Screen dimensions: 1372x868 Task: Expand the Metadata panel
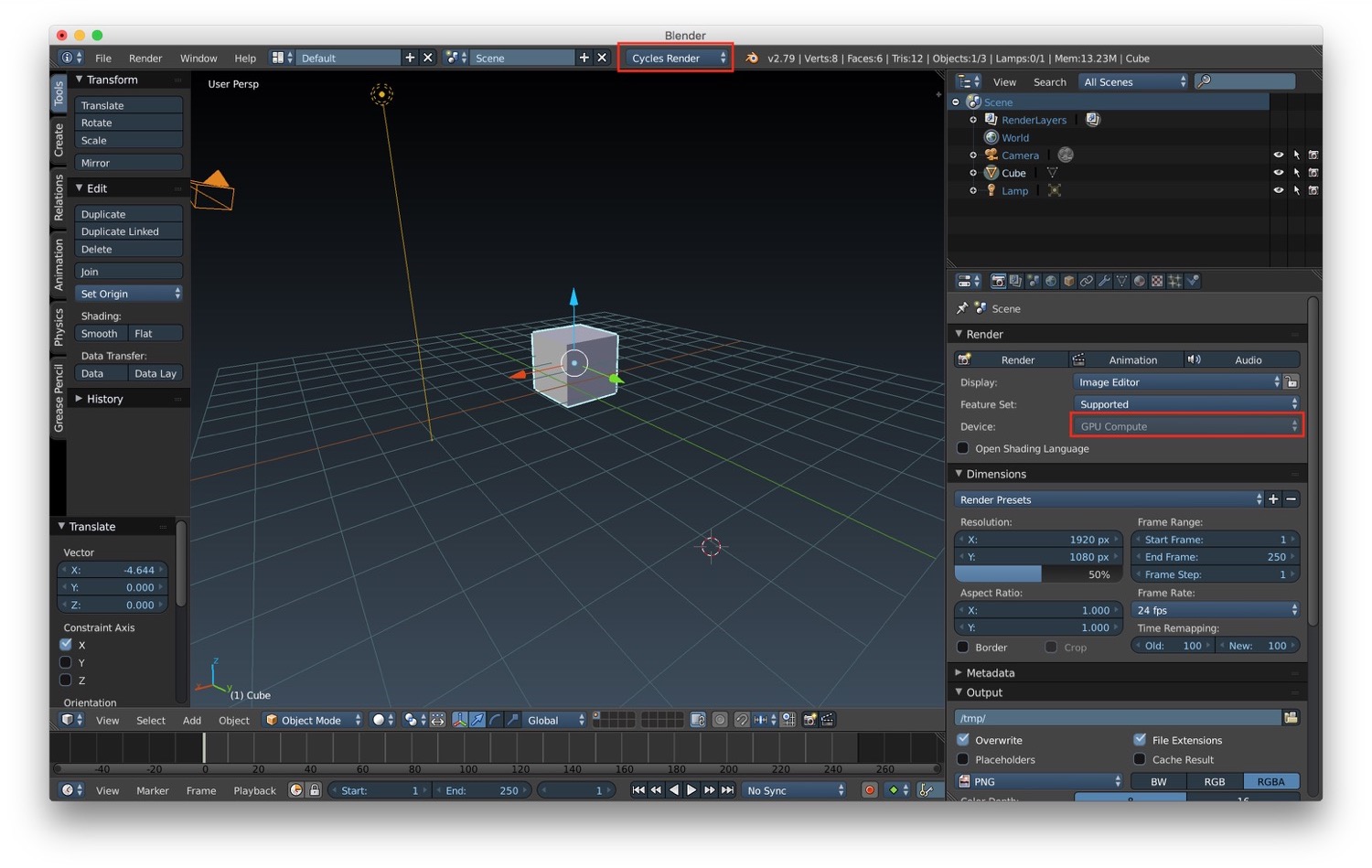point(990,672)
